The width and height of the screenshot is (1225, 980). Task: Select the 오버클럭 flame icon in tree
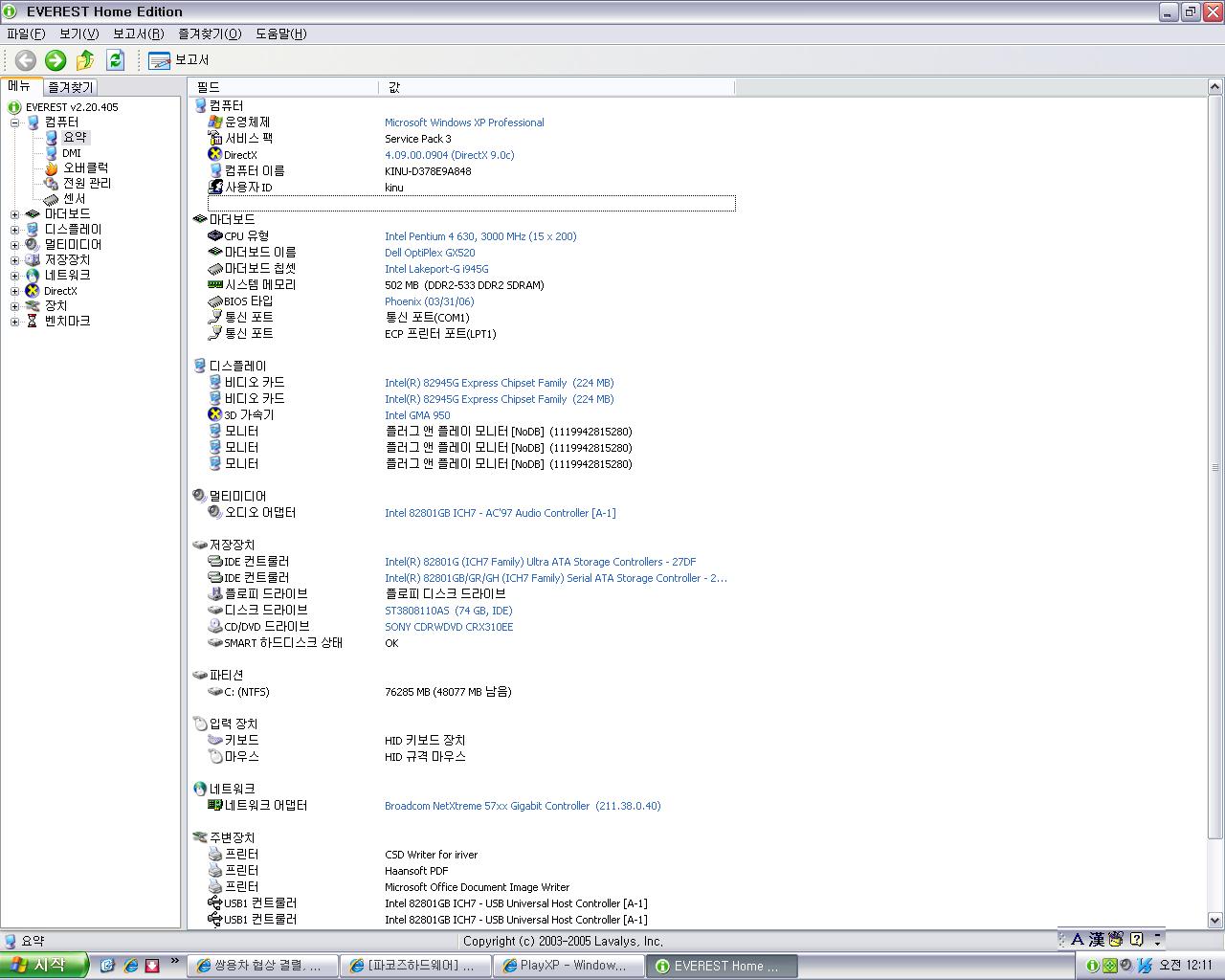tap(52, 168)
